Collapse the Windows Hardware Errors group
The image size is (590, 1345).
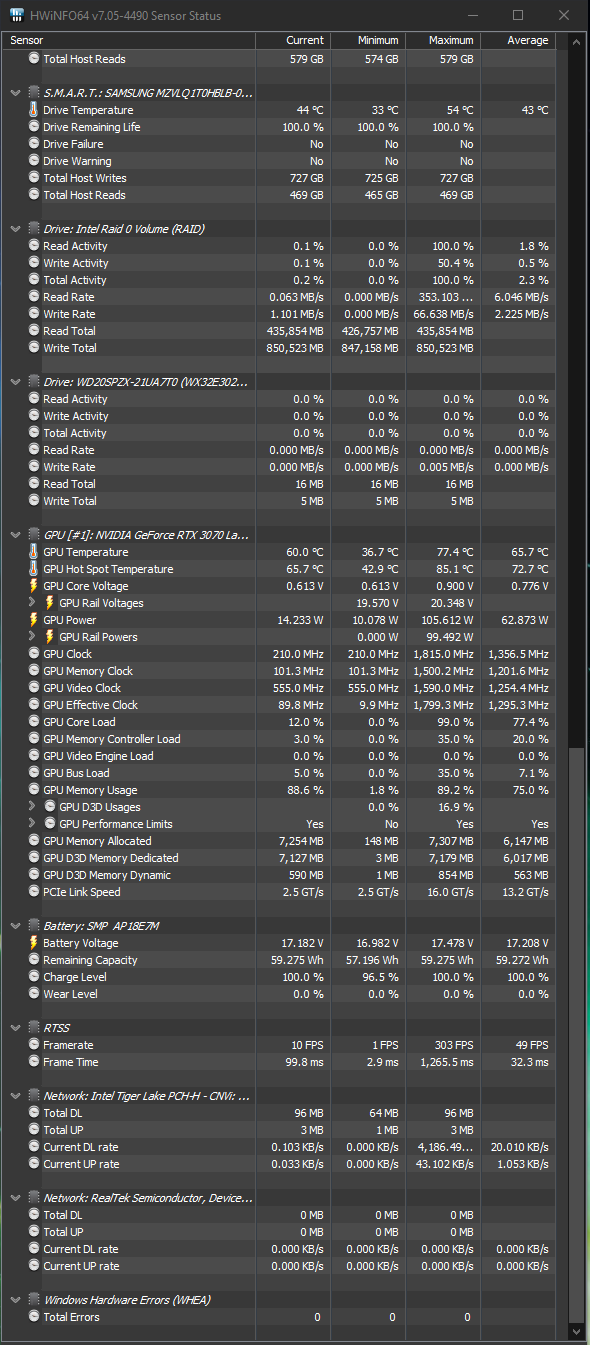coord(15,1299)
